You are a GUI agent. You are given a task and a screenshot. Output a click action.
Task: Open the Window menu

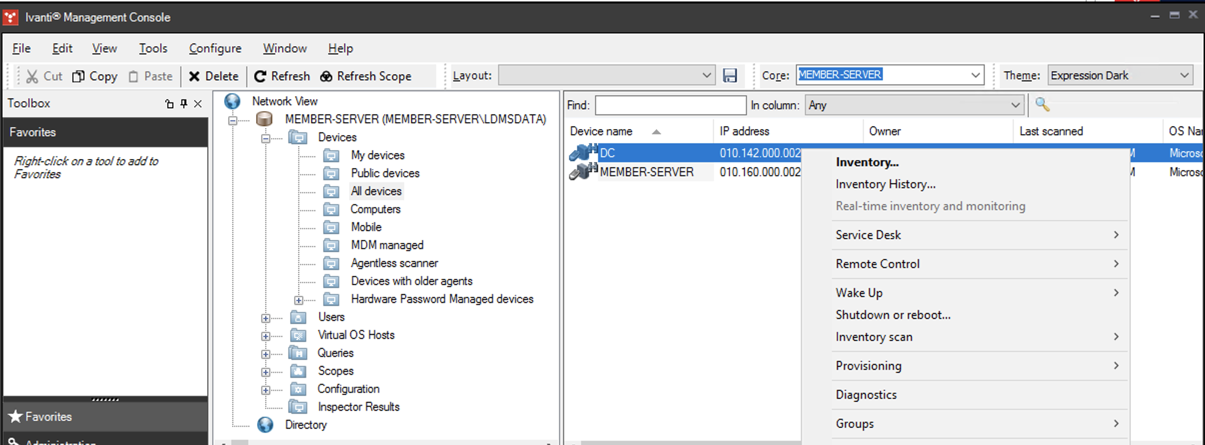coord(285,48)
